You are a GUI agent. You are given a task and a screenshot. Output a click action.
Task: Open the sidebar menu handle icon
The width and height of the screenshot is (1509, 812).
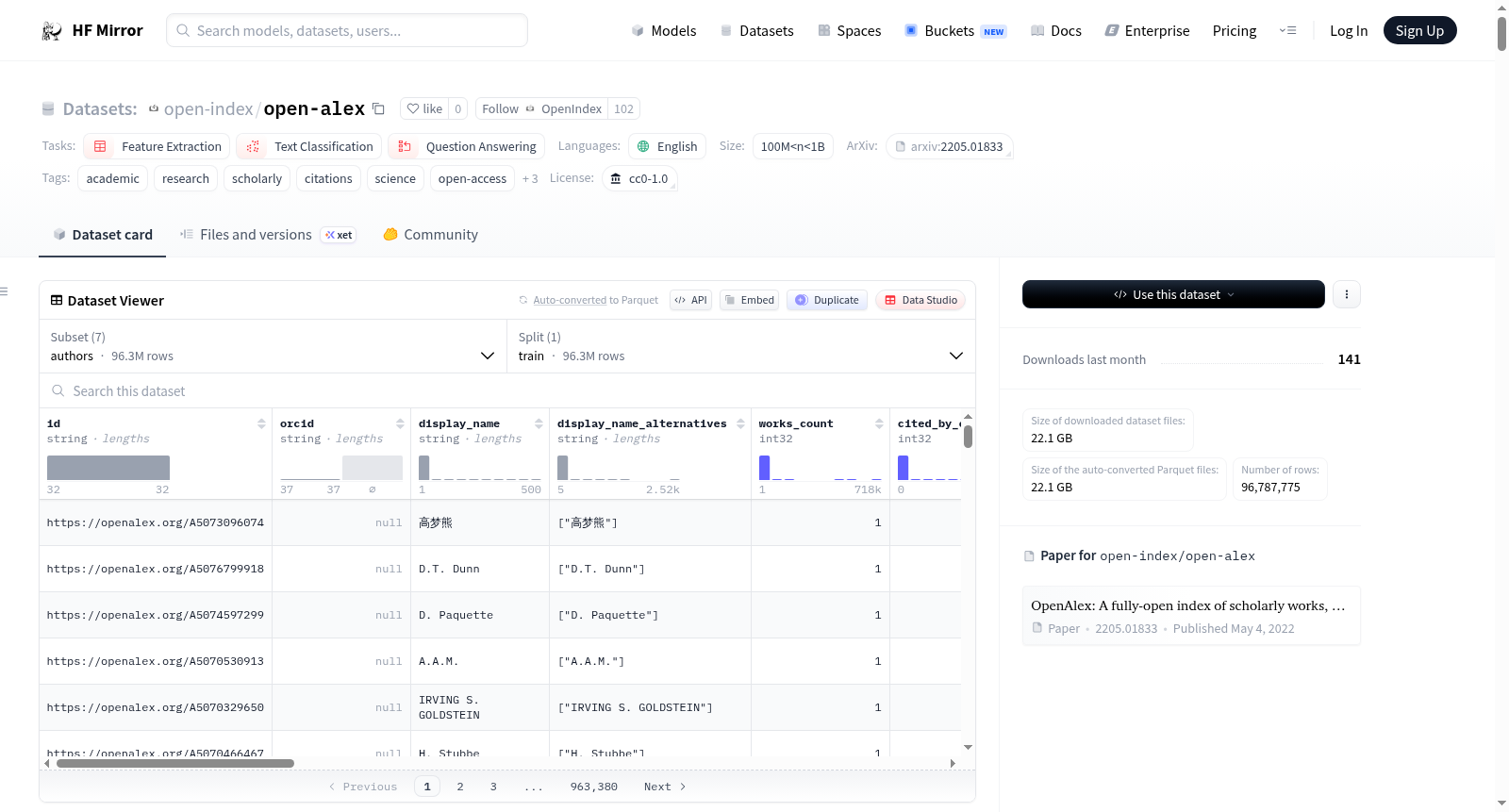click(x=5, y=291)
